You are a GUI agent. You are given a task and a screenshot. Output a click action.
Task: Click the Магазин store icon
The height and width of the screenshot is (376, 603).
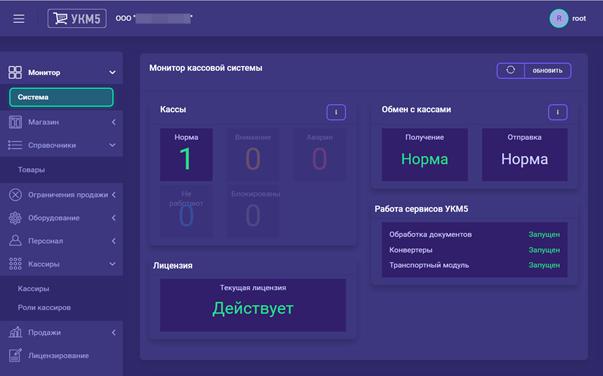click(15, 122)
